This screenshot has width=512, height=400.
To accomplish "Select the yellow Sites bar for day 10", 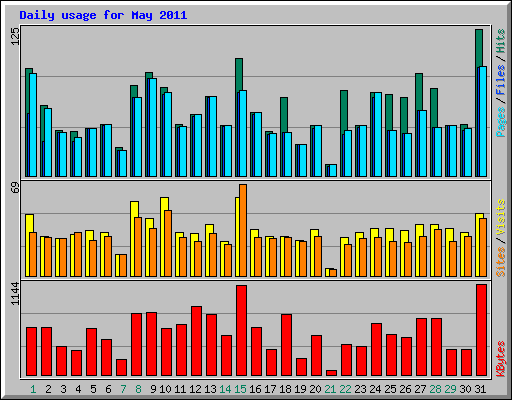I will click(164, 204).
